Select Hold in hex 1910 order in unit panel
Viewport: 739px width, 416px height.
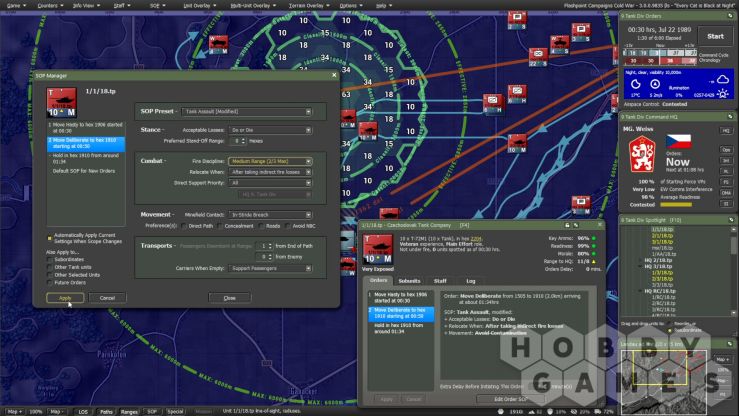tap(400, 328)
